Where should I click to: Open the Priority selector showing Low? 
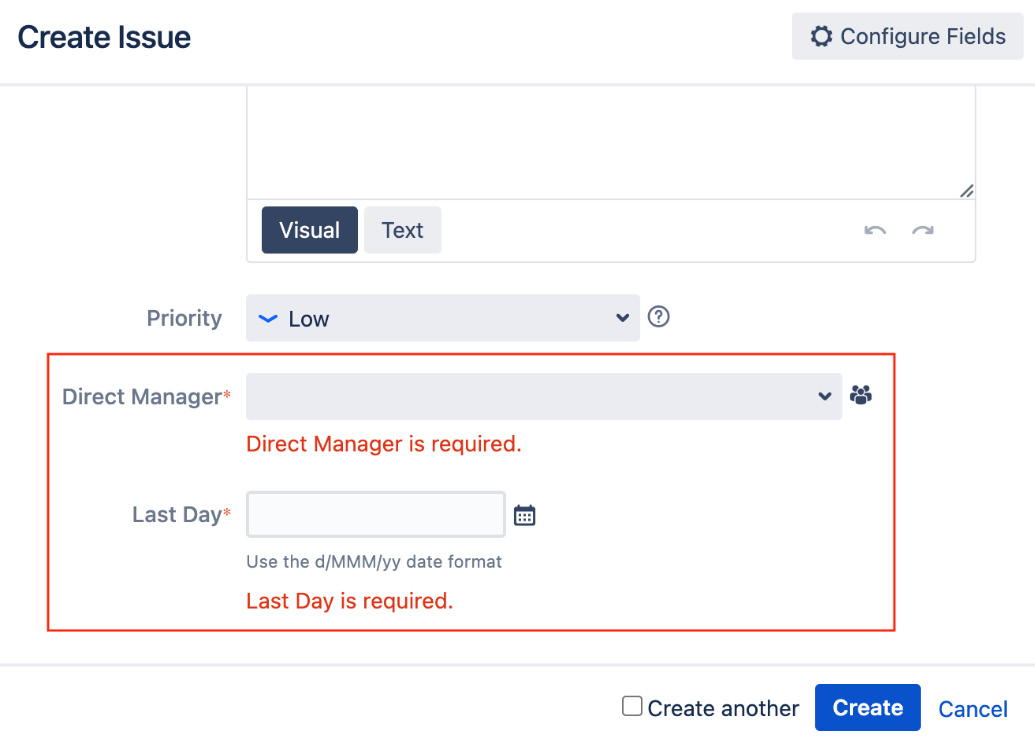tap(443, 318)
